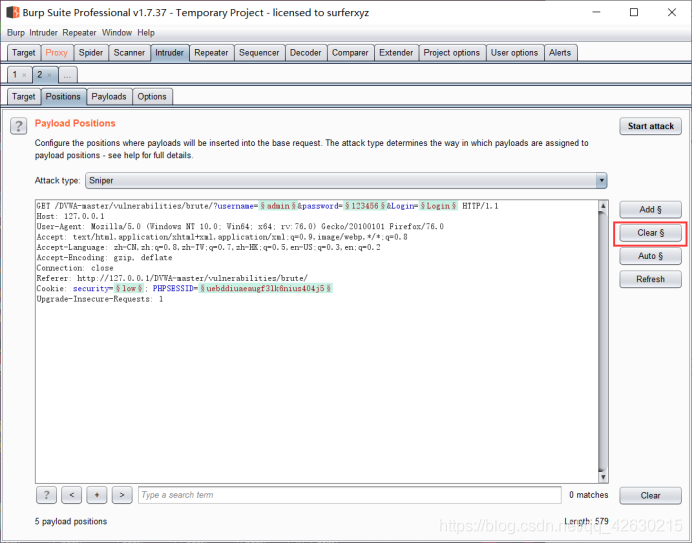
Task: Click the request editor scroll up arrow
Action: tap(603, 206)
